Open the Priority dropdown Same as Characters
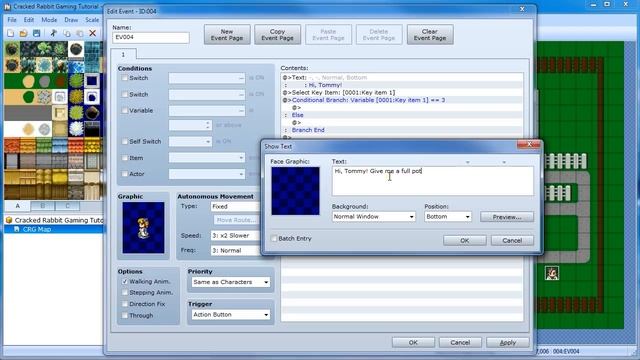This screenshot has width=640, height=360. point(231,282)
